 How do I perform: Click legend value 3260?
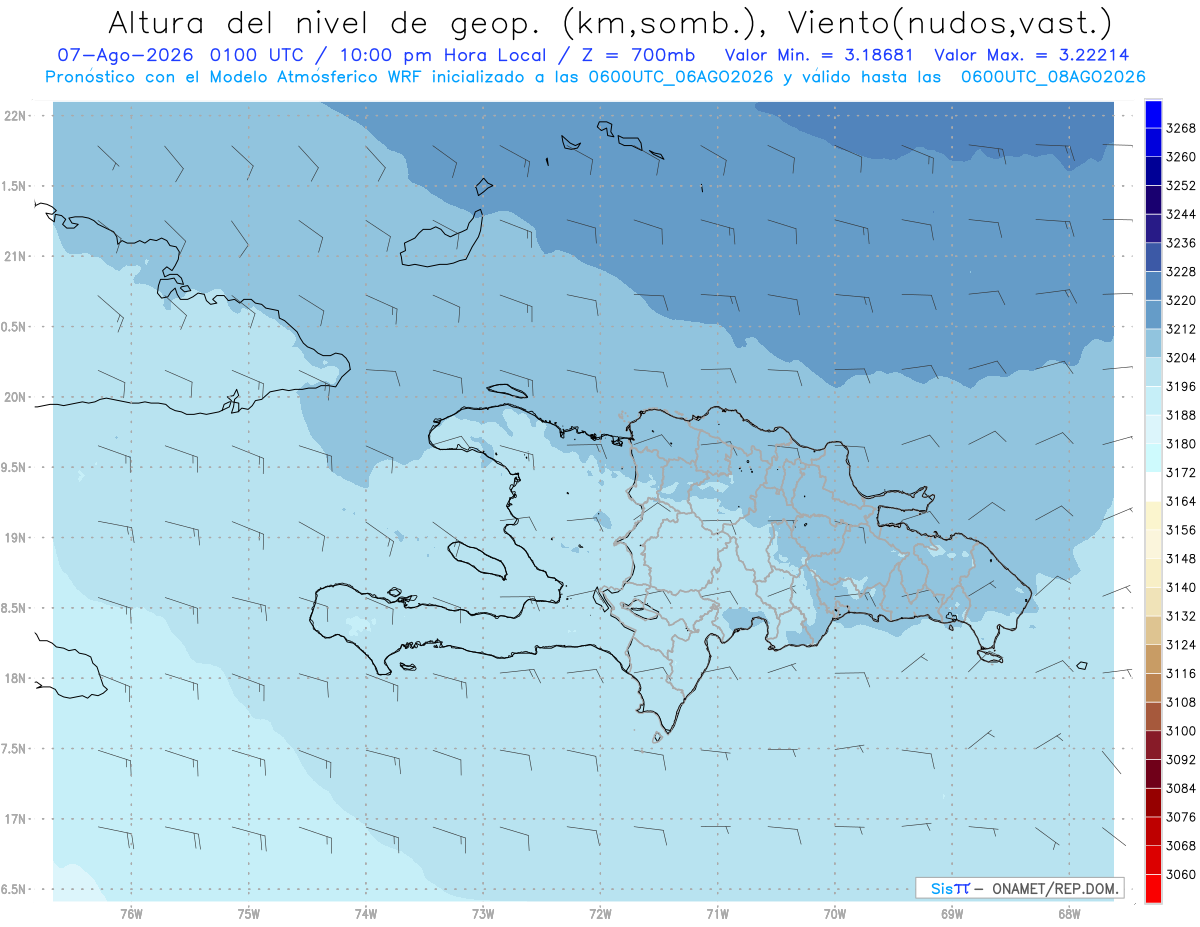click(1181, 157)
